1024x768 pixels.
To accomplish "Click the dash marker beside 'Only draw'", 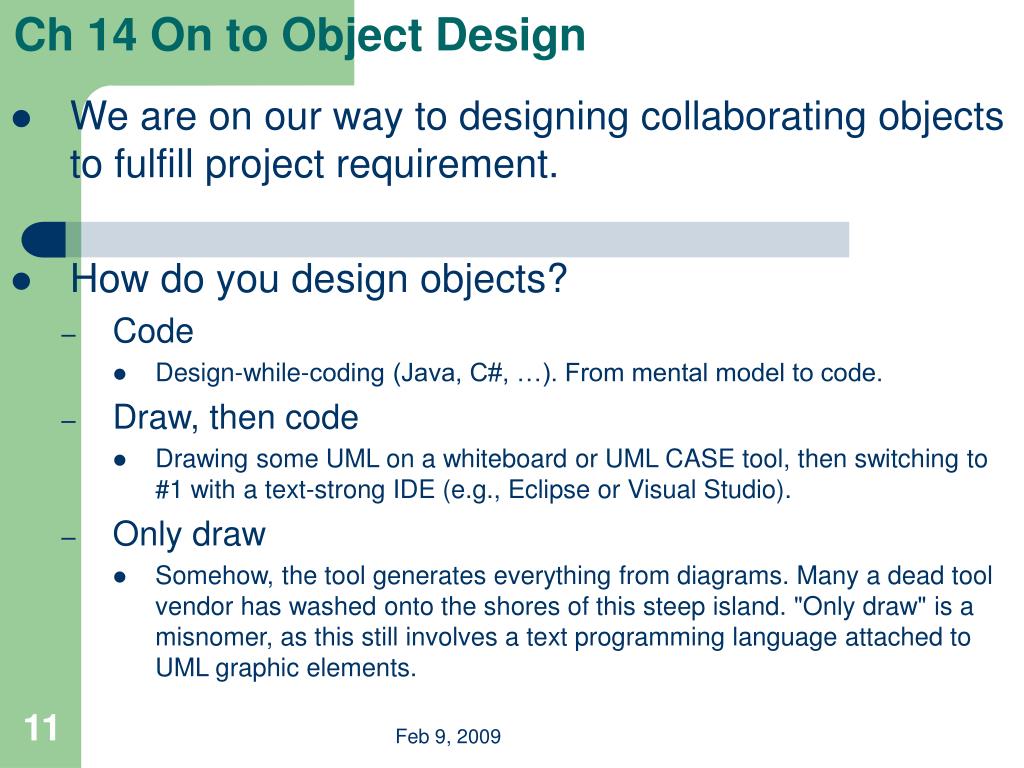I will [x=69, y=538].
